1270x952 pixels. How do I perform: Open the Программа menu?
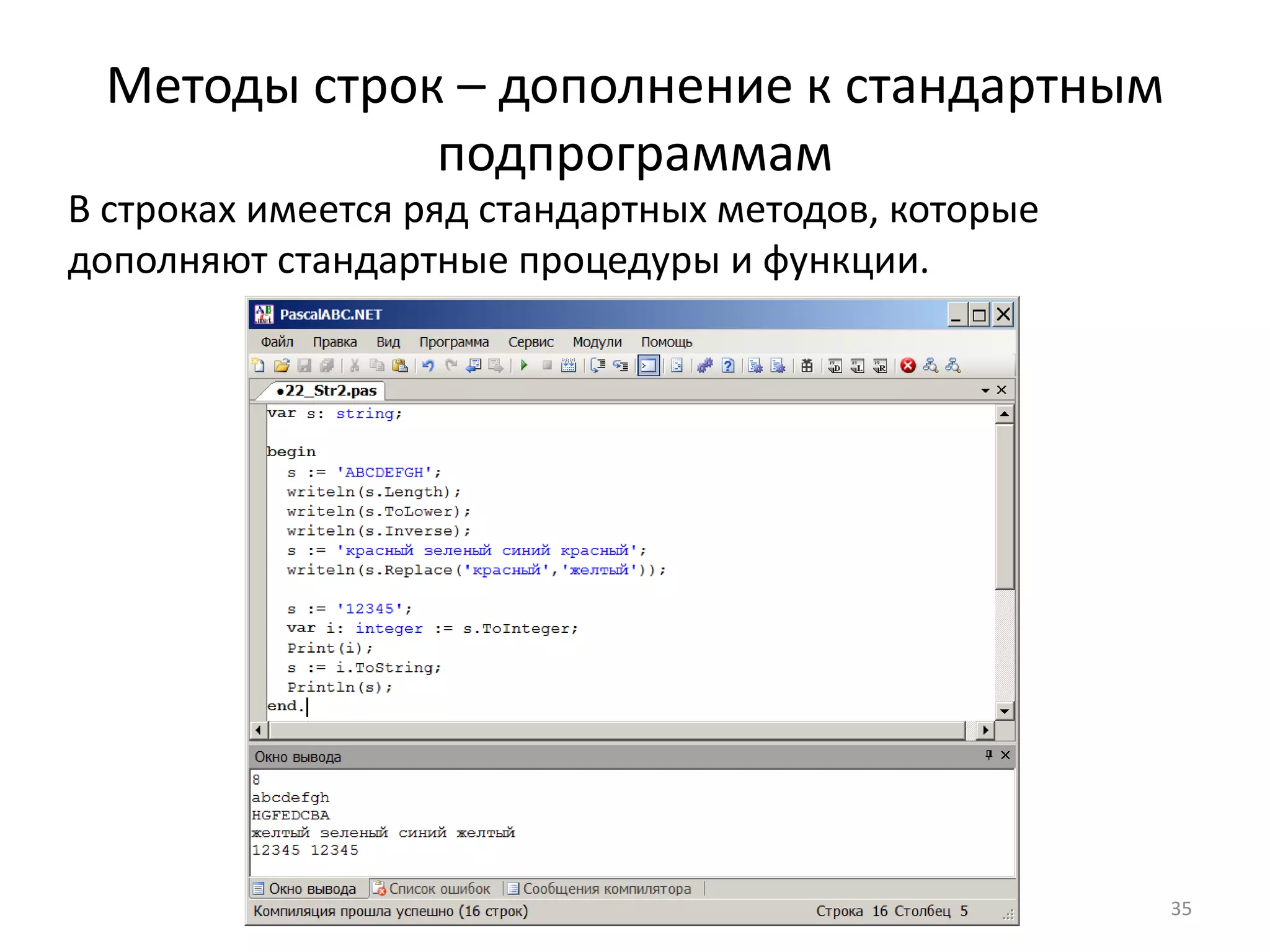(454, 342)
